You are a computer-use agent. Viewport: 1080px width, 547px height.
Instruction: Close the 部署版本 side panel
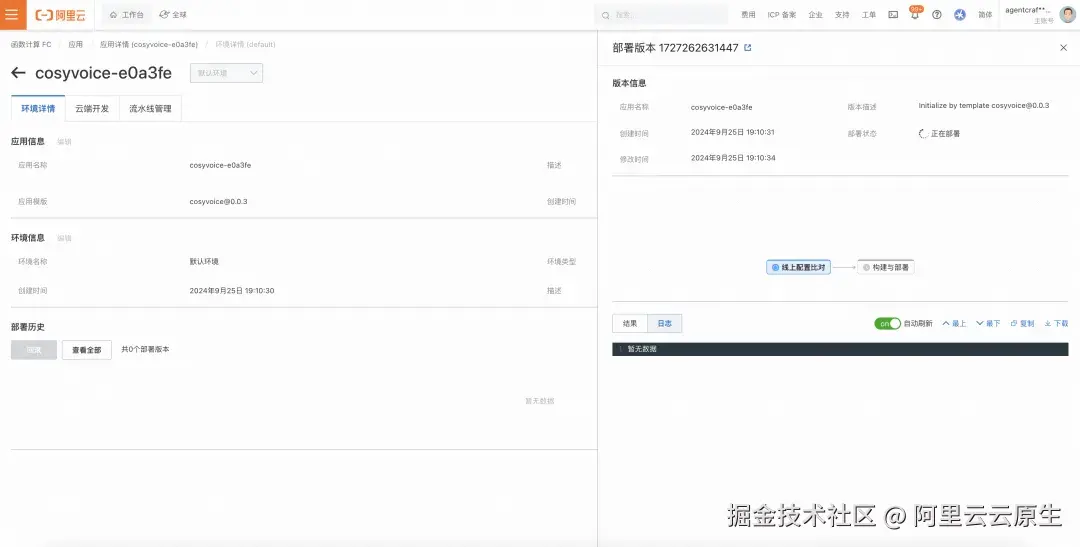[1063, 48]
